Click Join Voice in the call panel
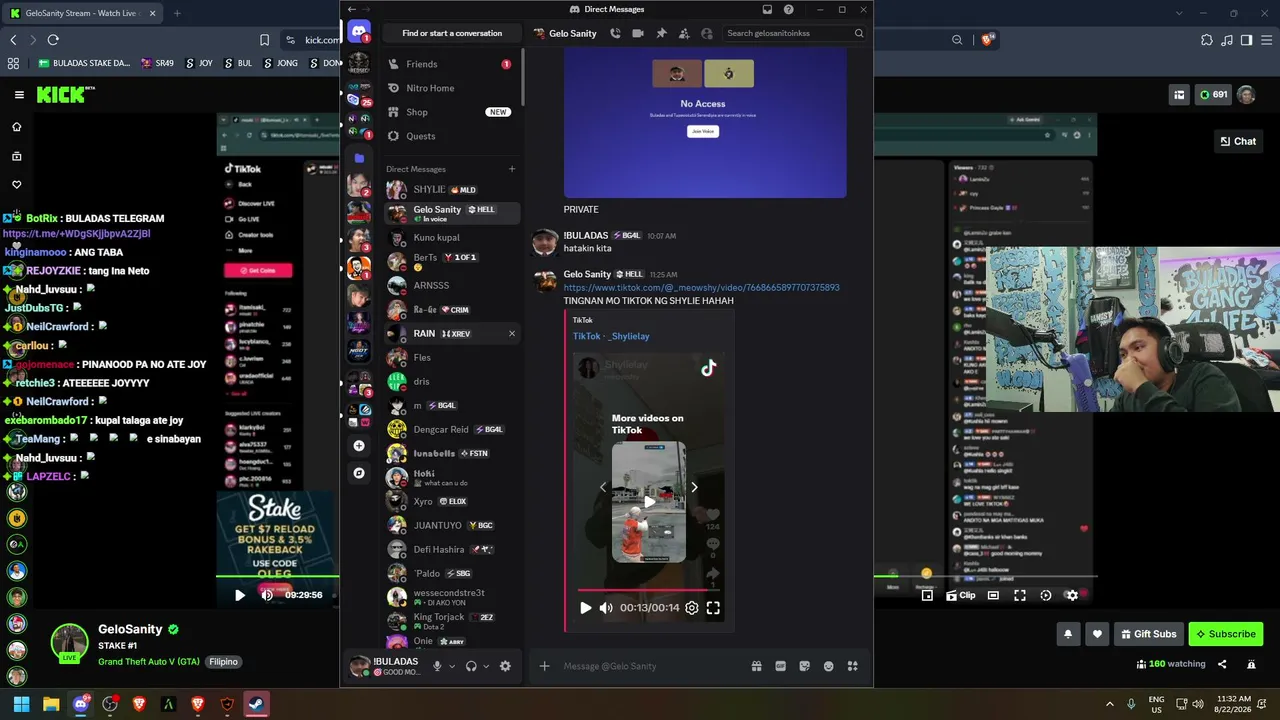This screenshot has height=720, width=1280. coord(703,131)
